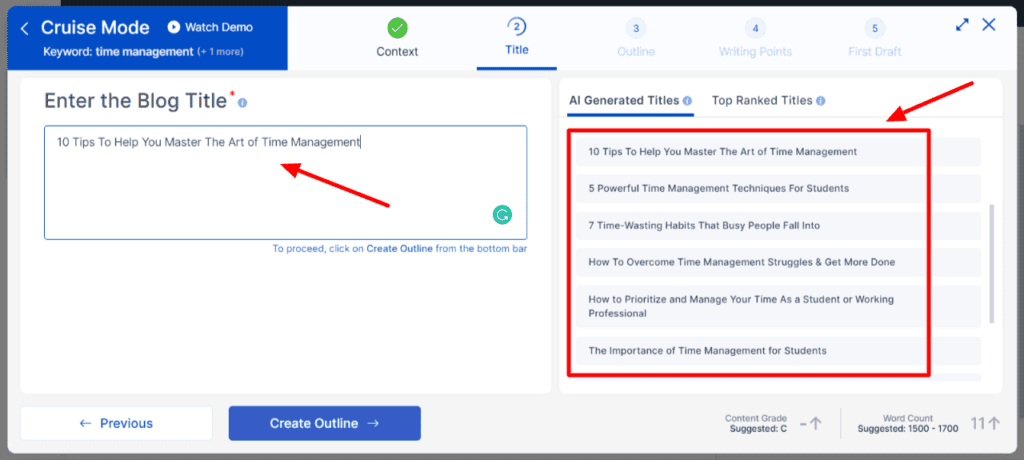The image size is (1024, 460).
Task: Play the Watch Demo video icon
Action: click(x=174, y=28)
